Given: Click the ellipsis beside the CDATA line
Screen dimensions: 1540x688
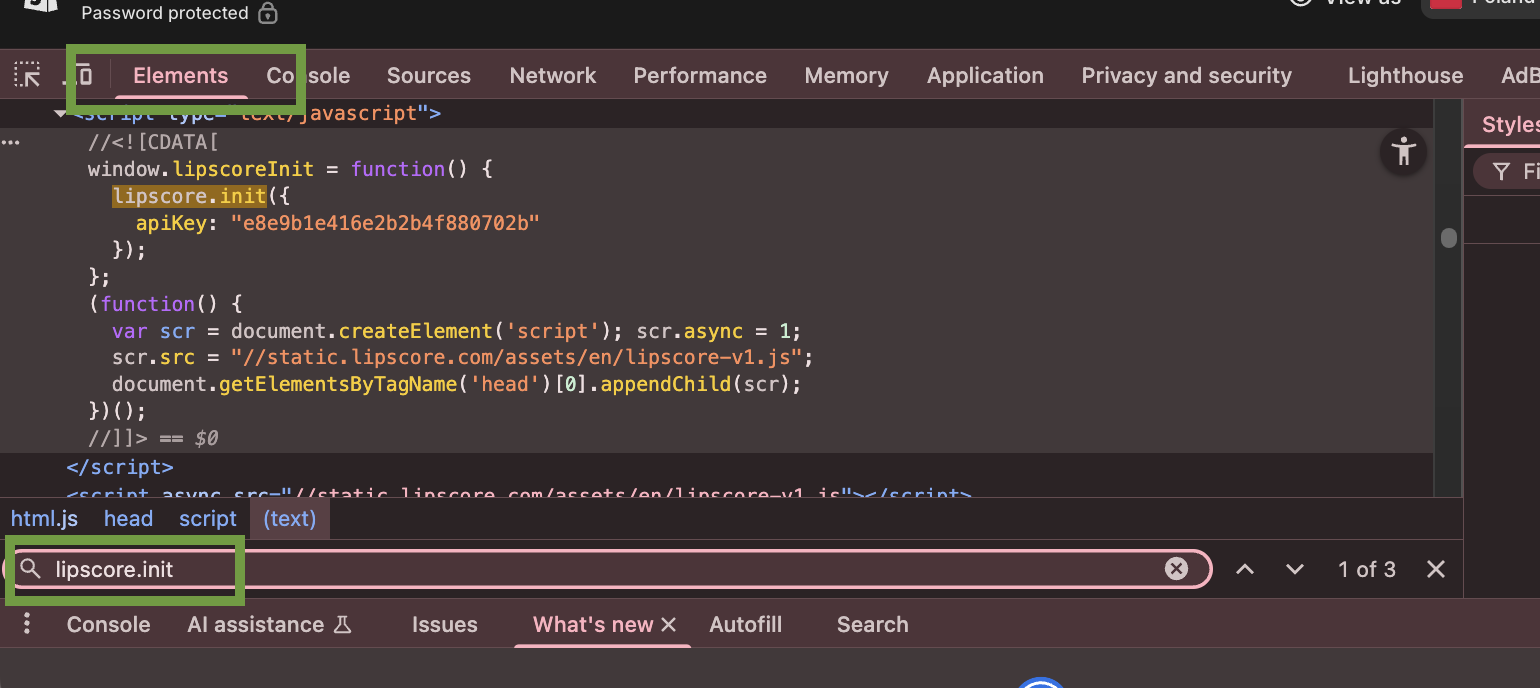Looking at the screenshot, I should [10, 142].
